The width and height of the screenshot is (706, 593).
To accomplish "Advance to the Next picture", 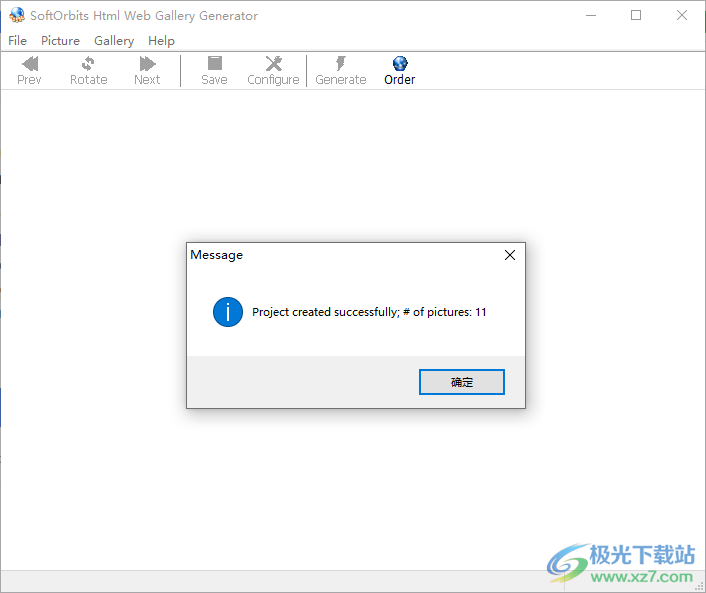I will (x=147, y=70).
